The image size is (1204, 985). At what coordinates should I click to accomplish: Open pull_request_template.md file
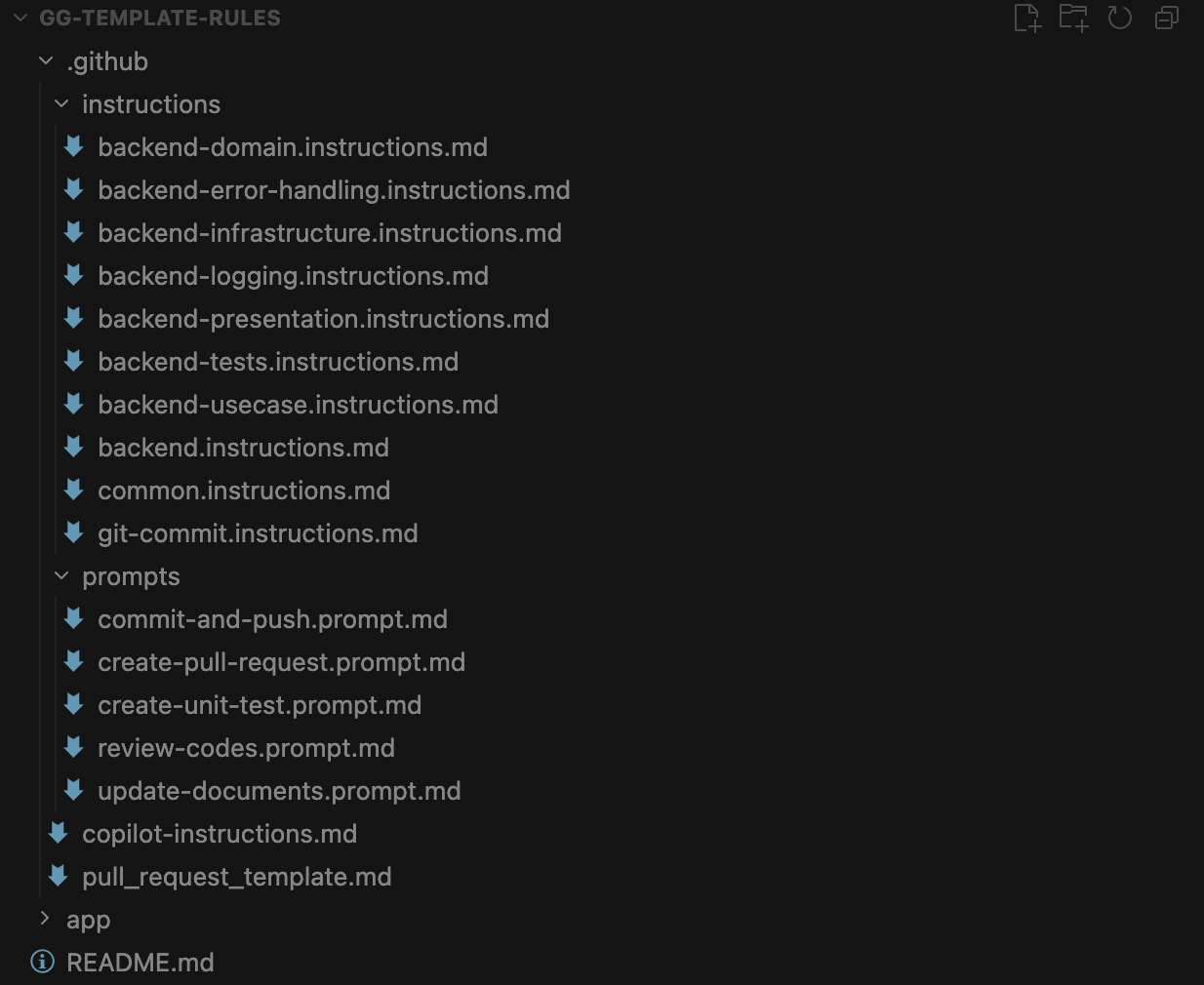tap(237, 877)
